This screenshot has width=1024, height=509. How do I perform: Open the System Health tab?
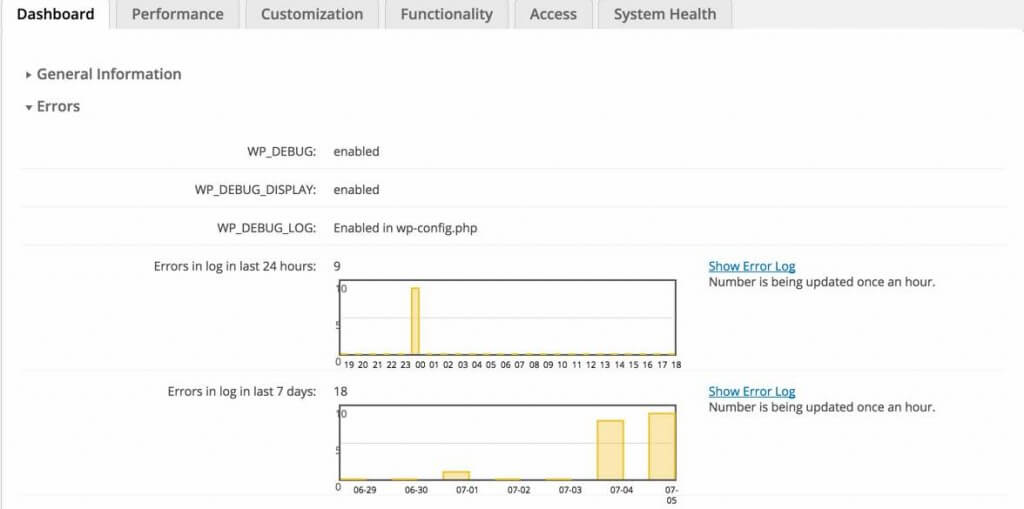664,14
